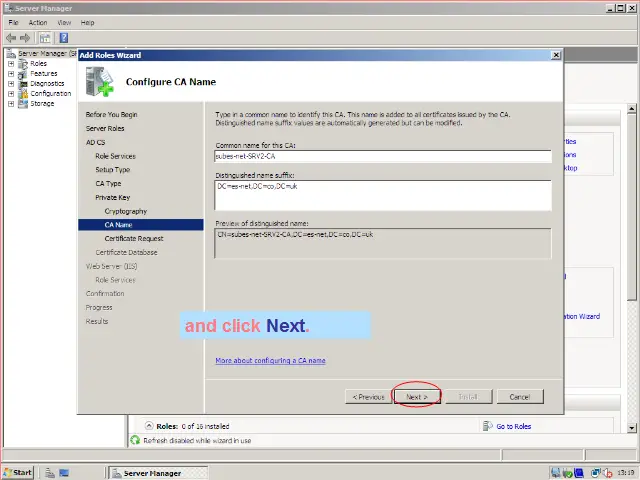Click the Previous button

point(368,397)
